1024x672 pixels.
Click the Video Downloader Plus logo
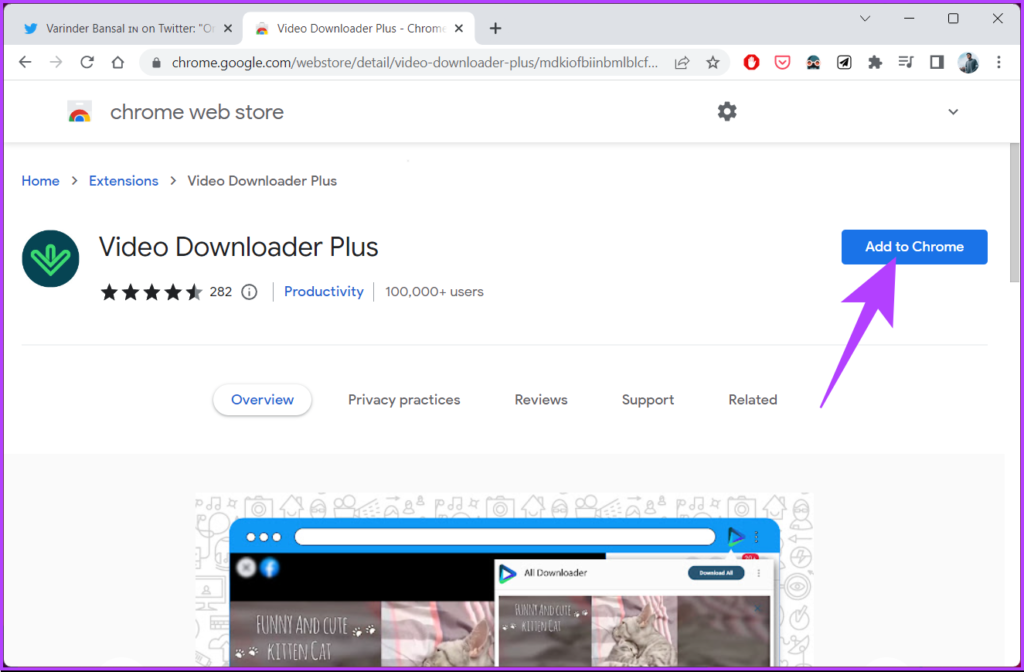50,259
